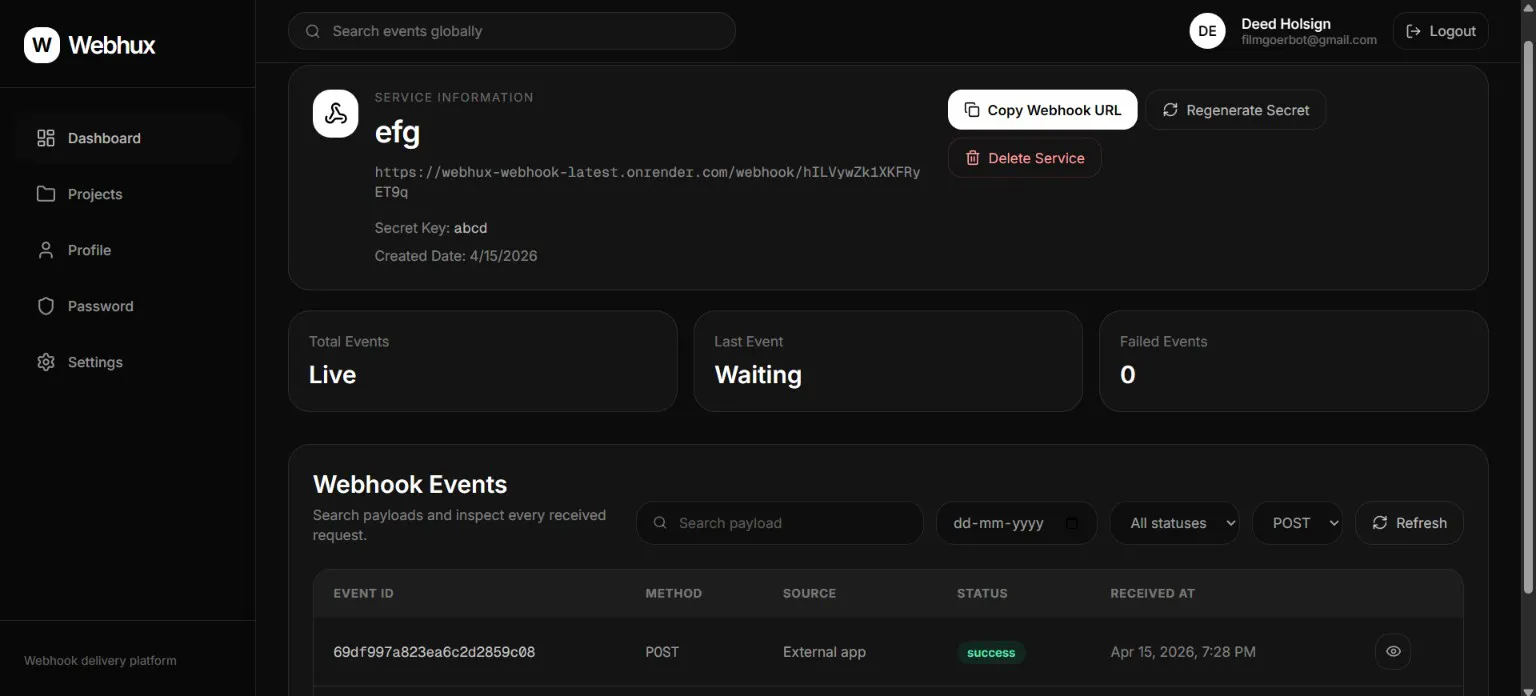Open the Dashboard sidebar item
This screenshot has width=1536, height=696.
click(x=127, y=138)
